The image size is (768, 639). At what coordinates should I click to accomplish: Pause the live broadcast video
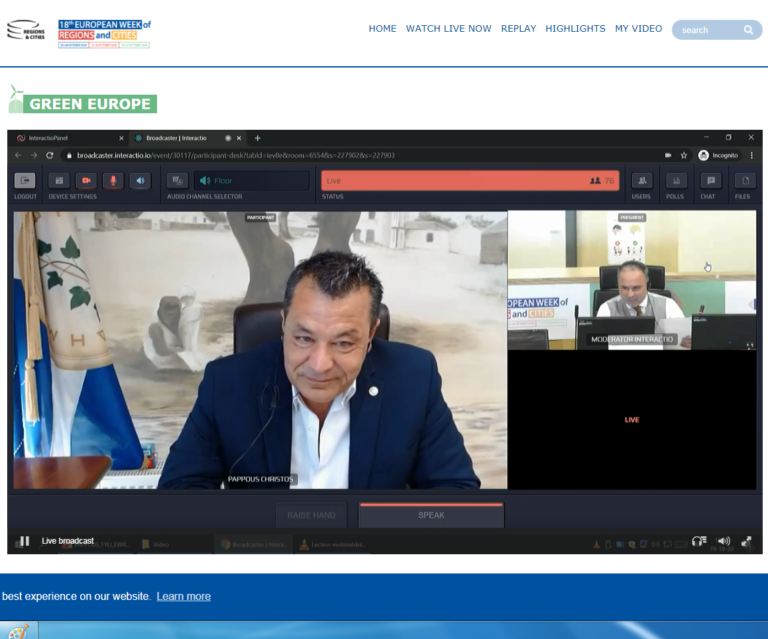click(24, 541)
